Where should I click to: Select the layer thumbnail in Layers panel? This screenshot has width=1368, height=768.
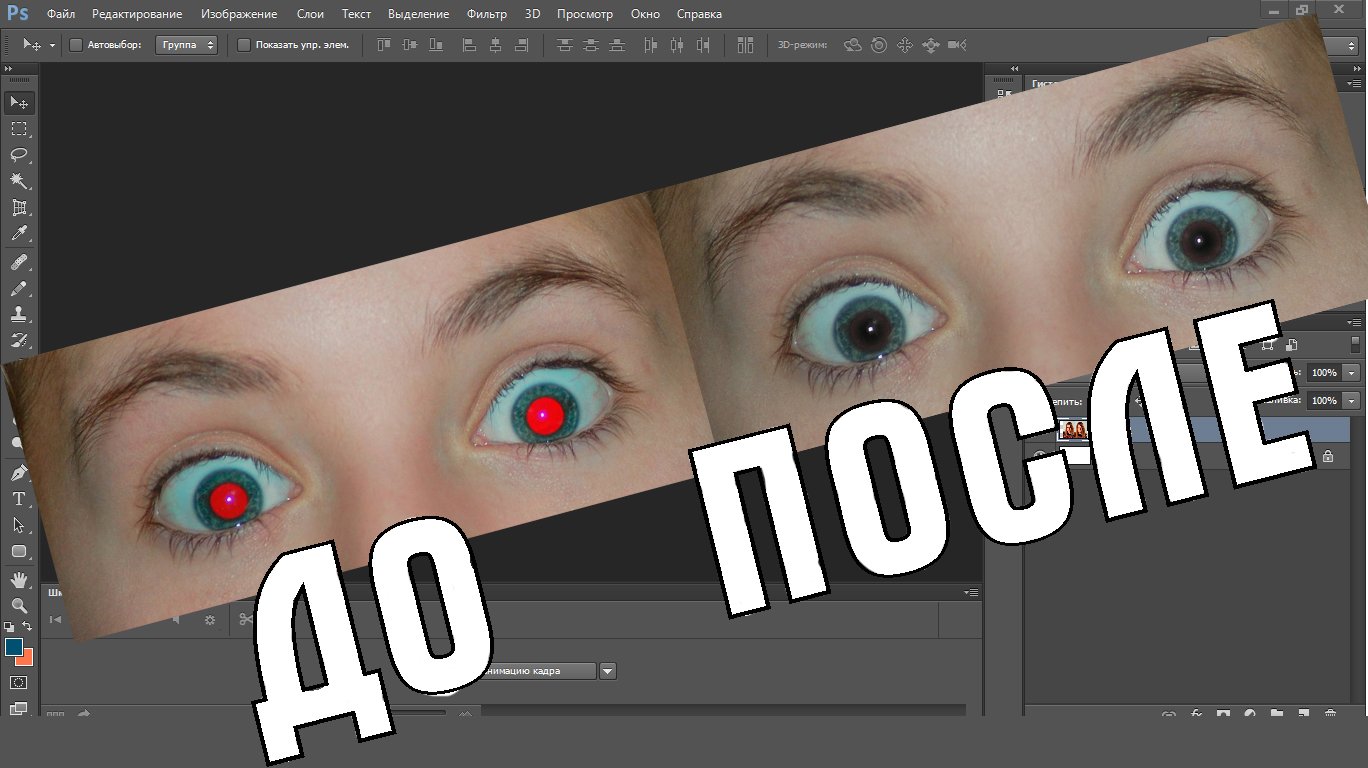pos(1075,430)
